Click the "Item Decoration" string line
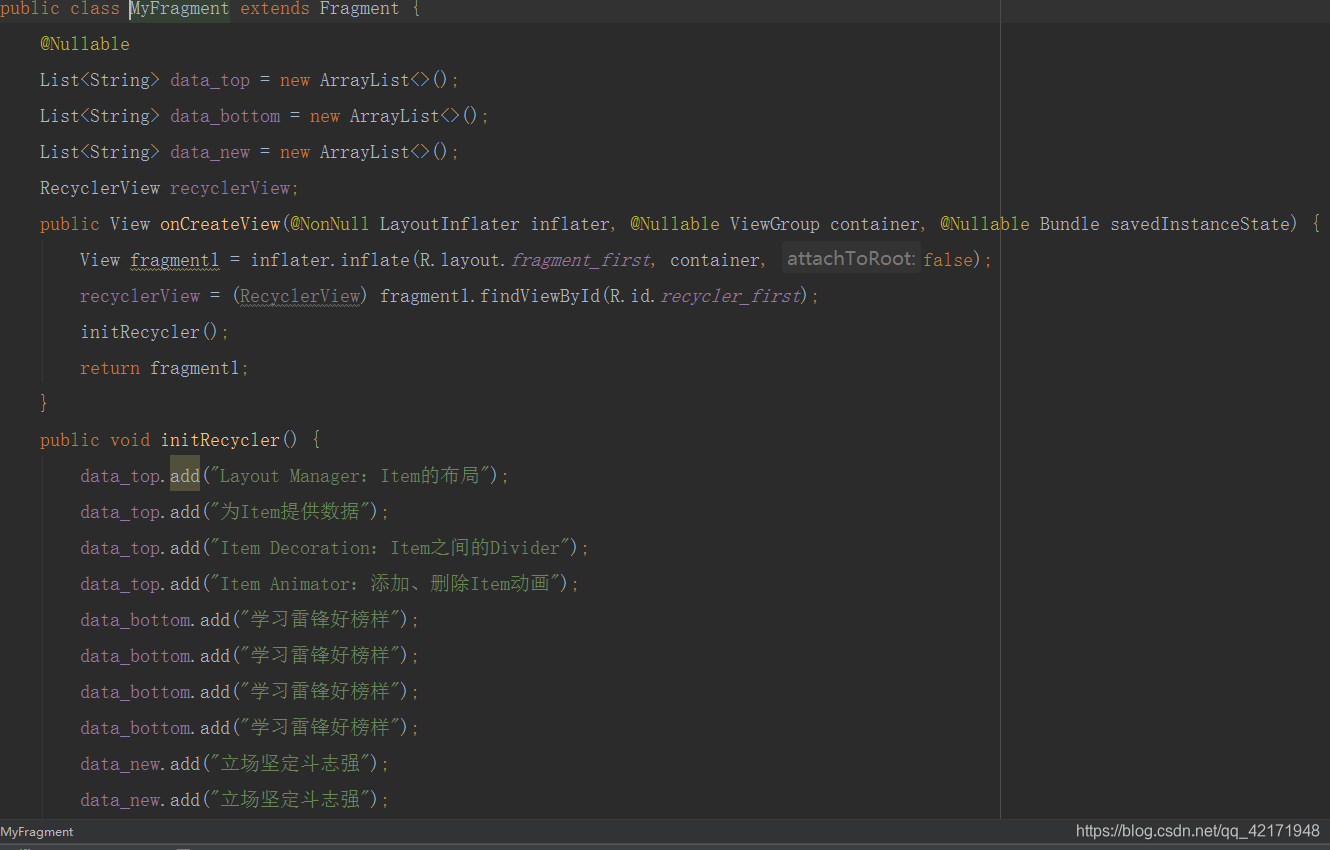 (335, 548)
